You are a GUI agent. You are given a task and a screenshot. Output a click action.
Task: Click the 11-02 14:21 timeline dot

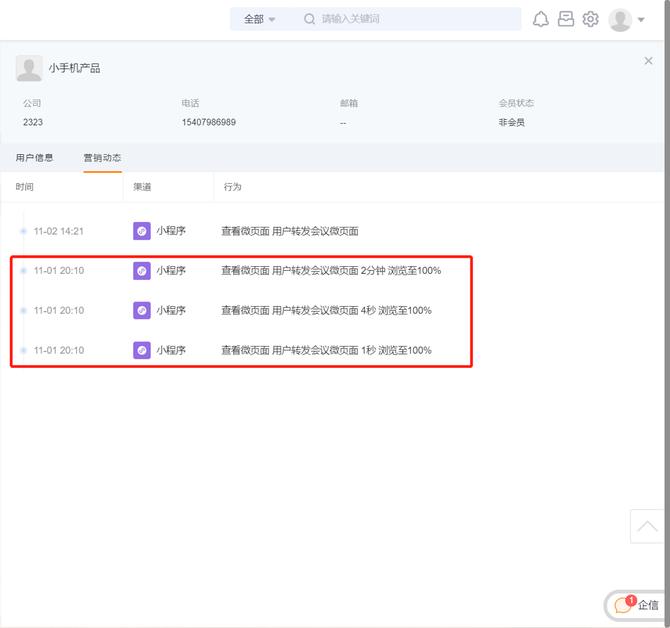coord(23,231)
